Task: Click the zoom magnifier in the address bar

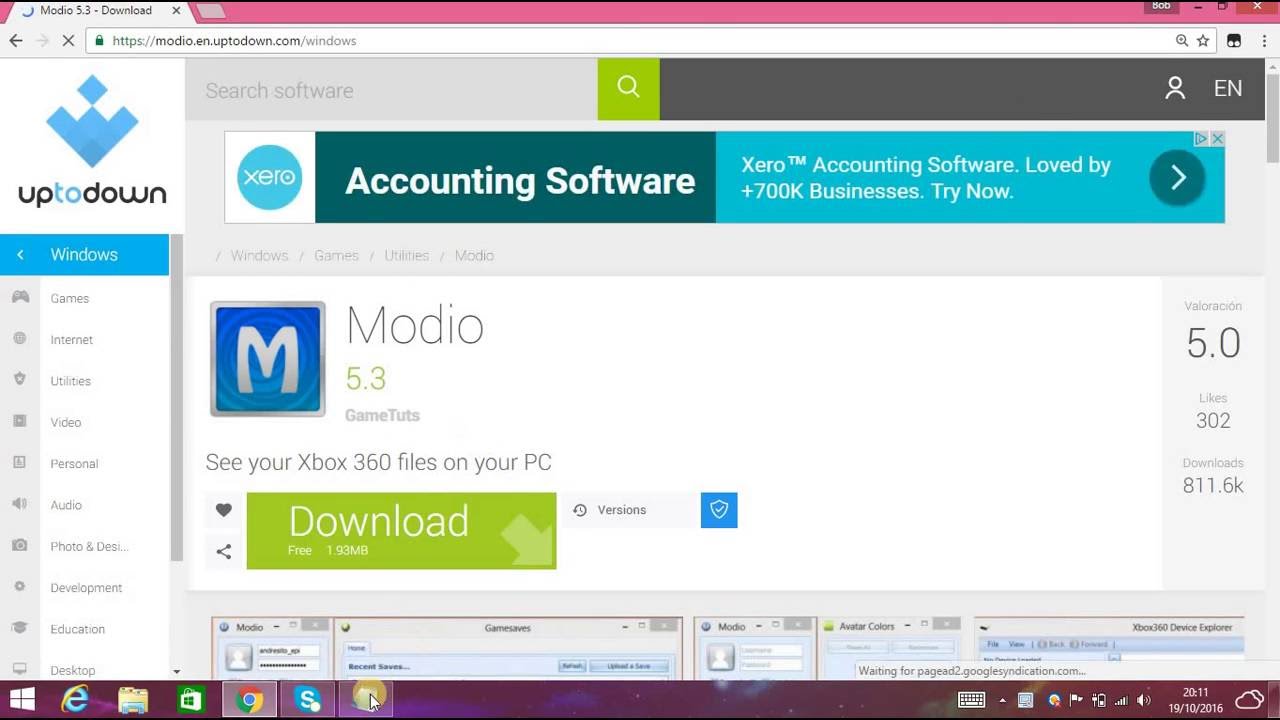Action: click(x=1182, y=41)
